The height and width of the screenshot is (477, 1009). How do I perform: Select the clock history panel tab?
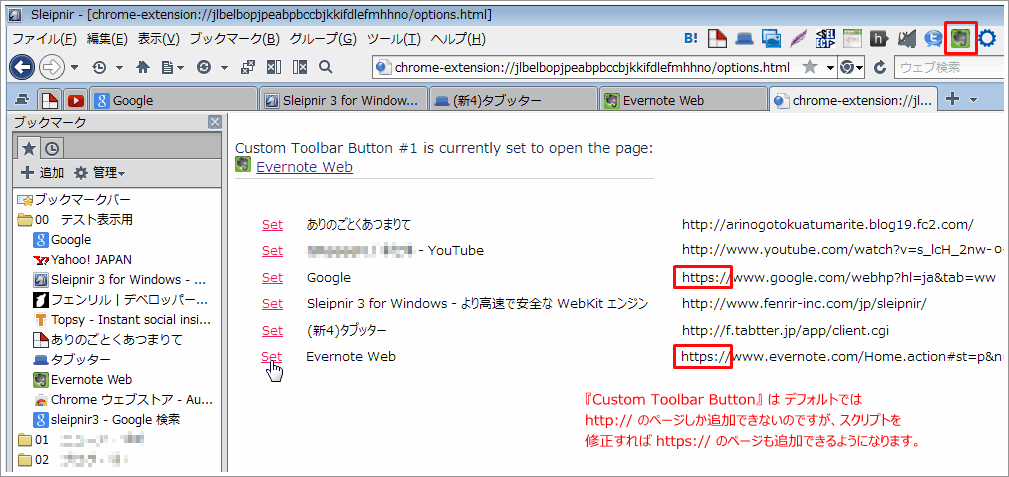pyautogui.click(x=52, y=149)
